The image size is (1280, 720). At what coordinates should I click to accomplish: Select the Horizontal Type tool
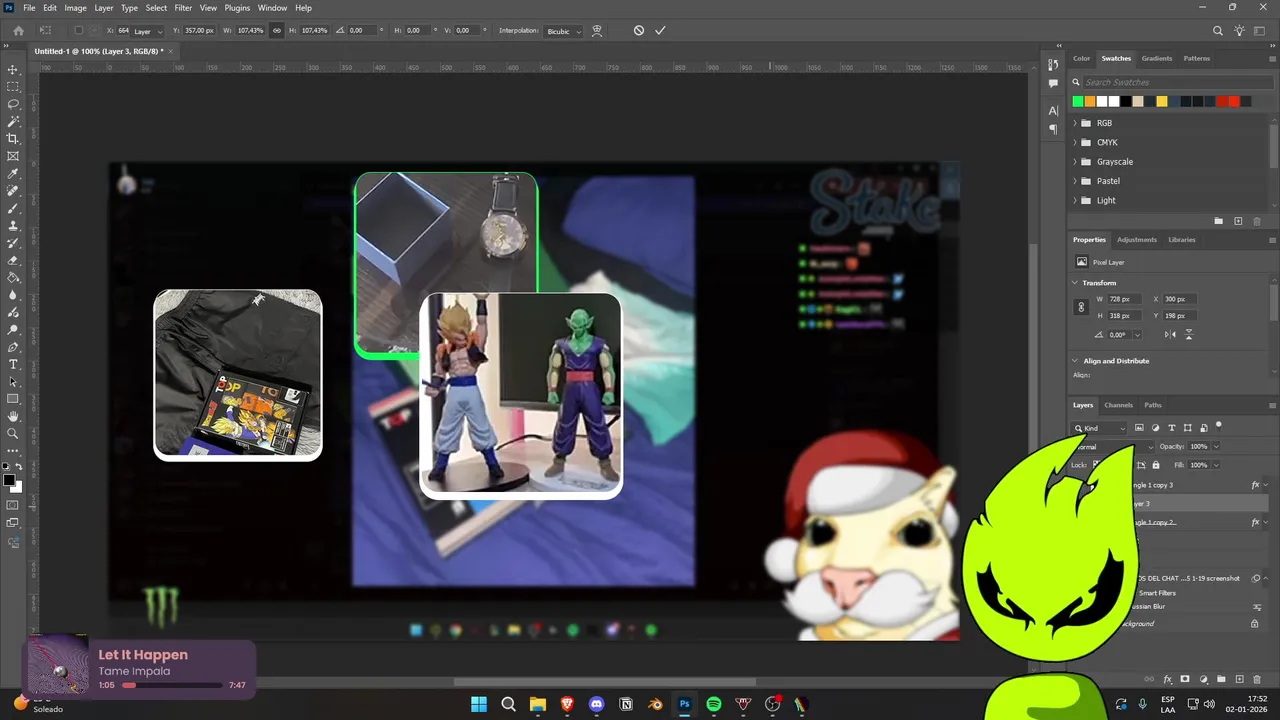click(13, 364)
